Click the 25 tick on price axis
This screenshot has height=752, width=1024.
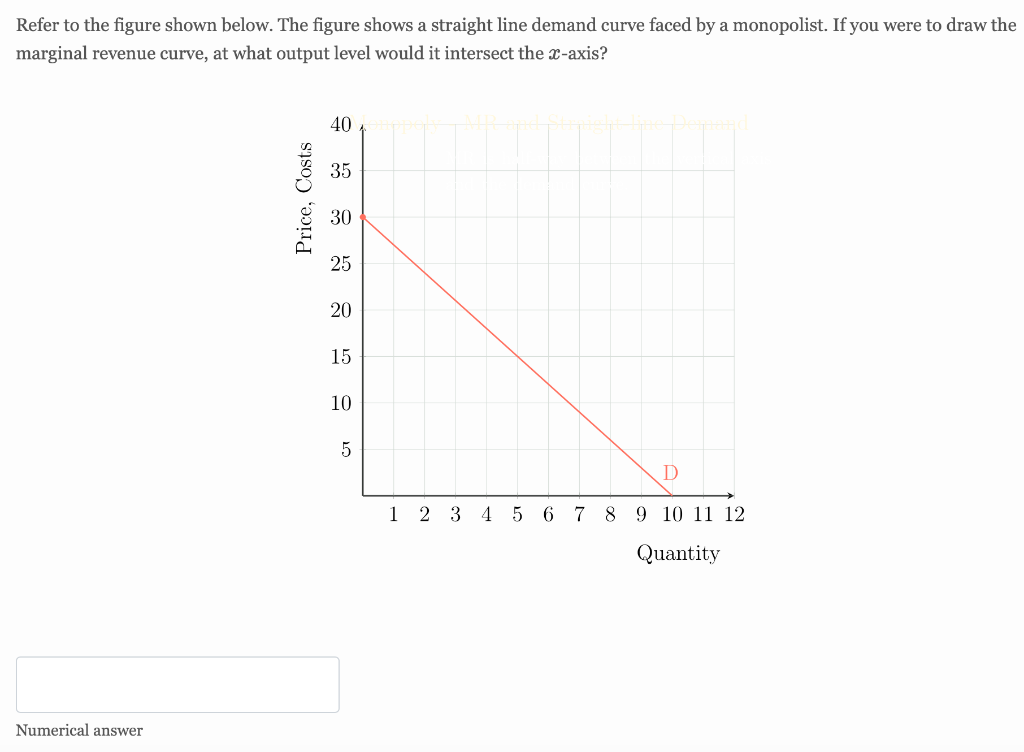(341, 264)
